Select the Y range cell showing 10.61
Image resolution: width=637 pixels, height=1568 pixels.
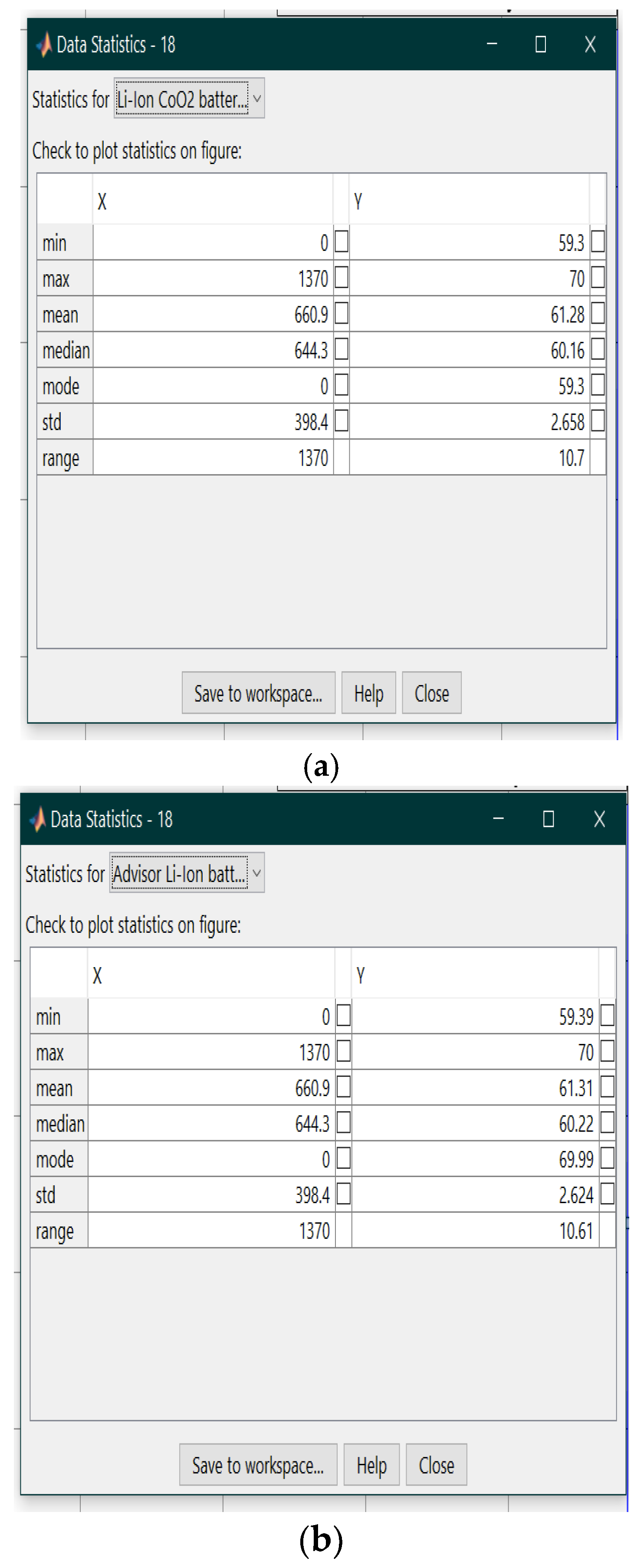coord(475,1230)
